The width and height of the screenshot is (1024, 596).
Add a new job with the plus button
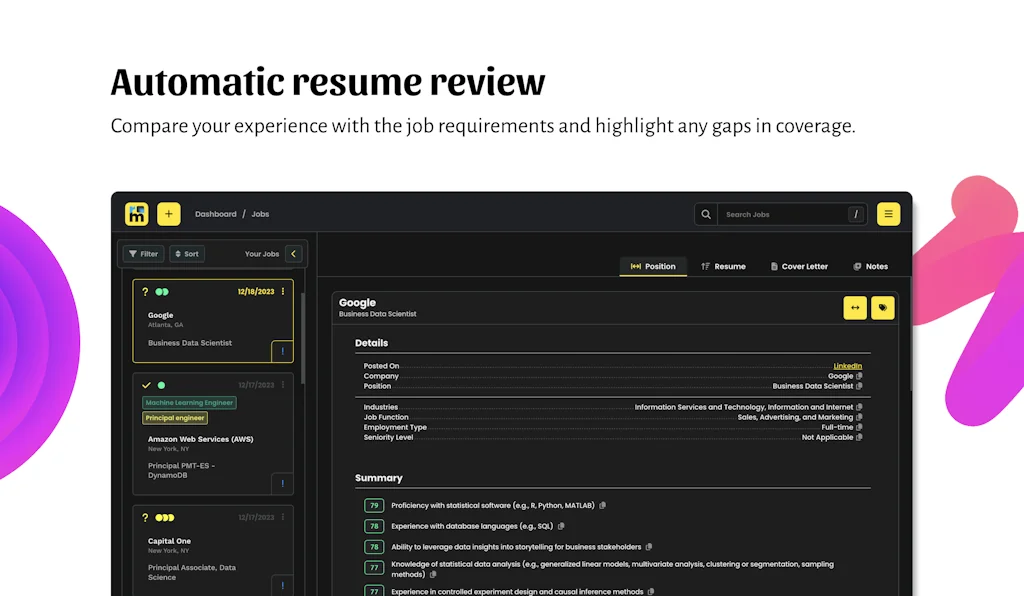[x=168, y=213]
